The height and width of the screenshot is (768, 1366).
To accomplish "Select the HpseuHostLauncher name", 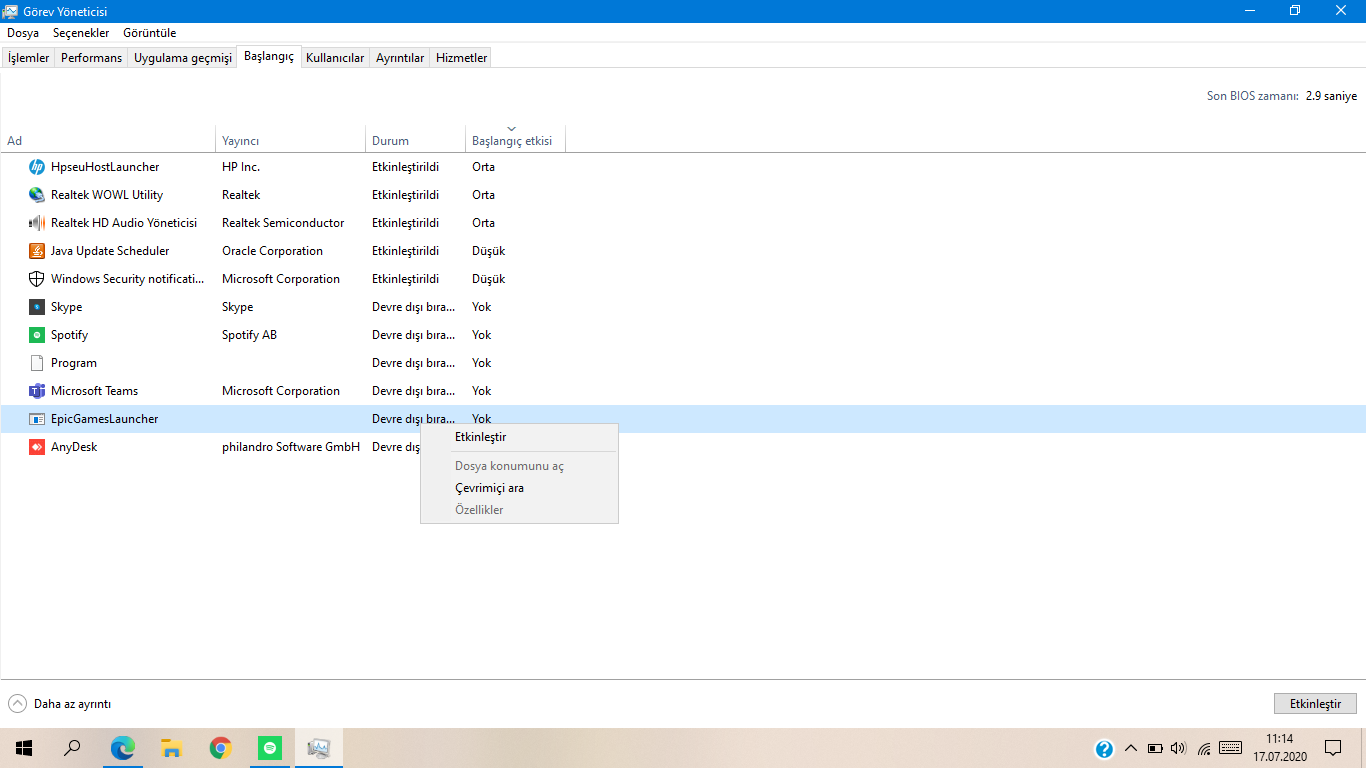I will pyautogui.click(x=105, y=167).
